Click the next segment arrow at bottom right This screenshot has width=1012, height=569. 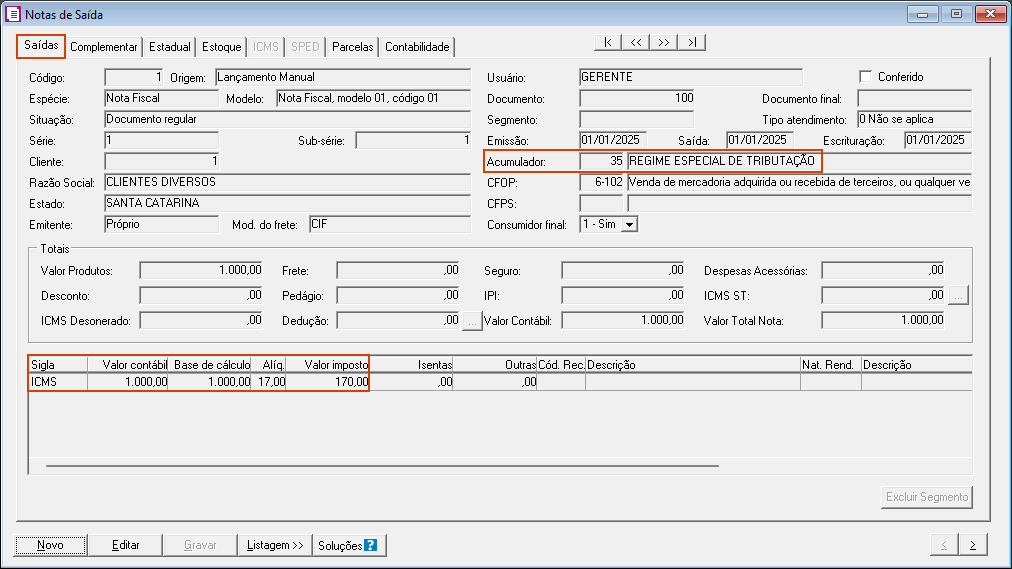coord(972,545)
